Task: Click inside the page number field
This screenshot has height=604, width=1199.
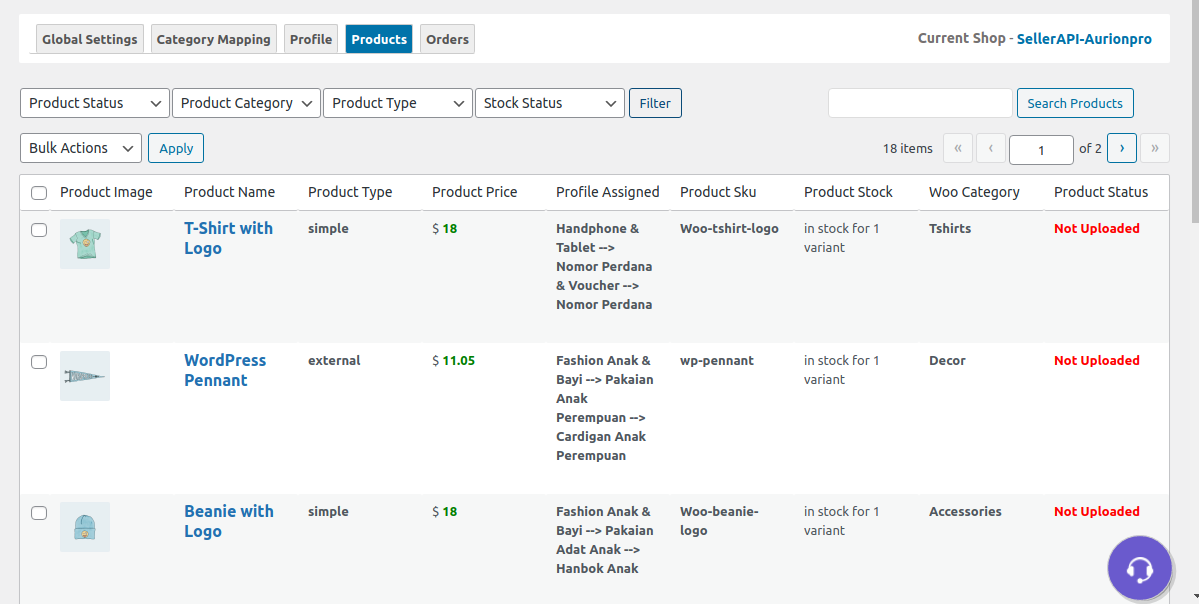Action: (x=1041, y=149)
